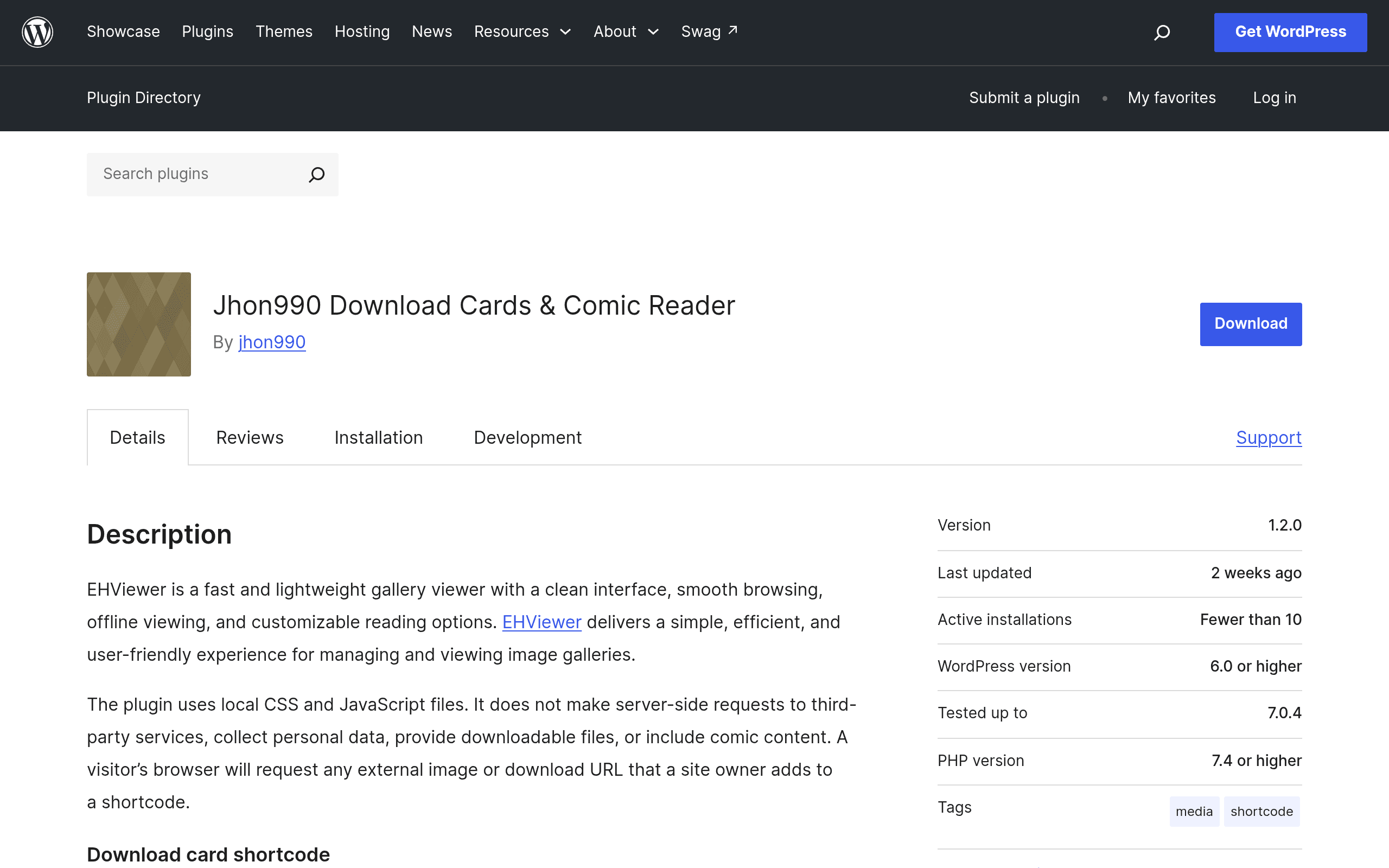This screenshot has height=868, width=1389.
Task: Click the 'Tested up to' 7.0.4 value
Action: pyautogui.click(x=1284, y=713)
